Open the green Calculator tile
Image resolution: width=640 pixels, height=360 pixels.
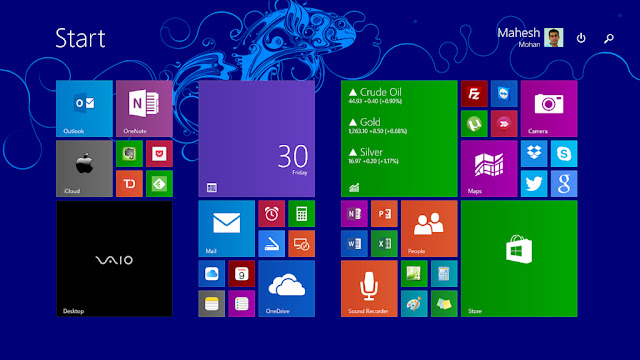(x=301, y=213)
